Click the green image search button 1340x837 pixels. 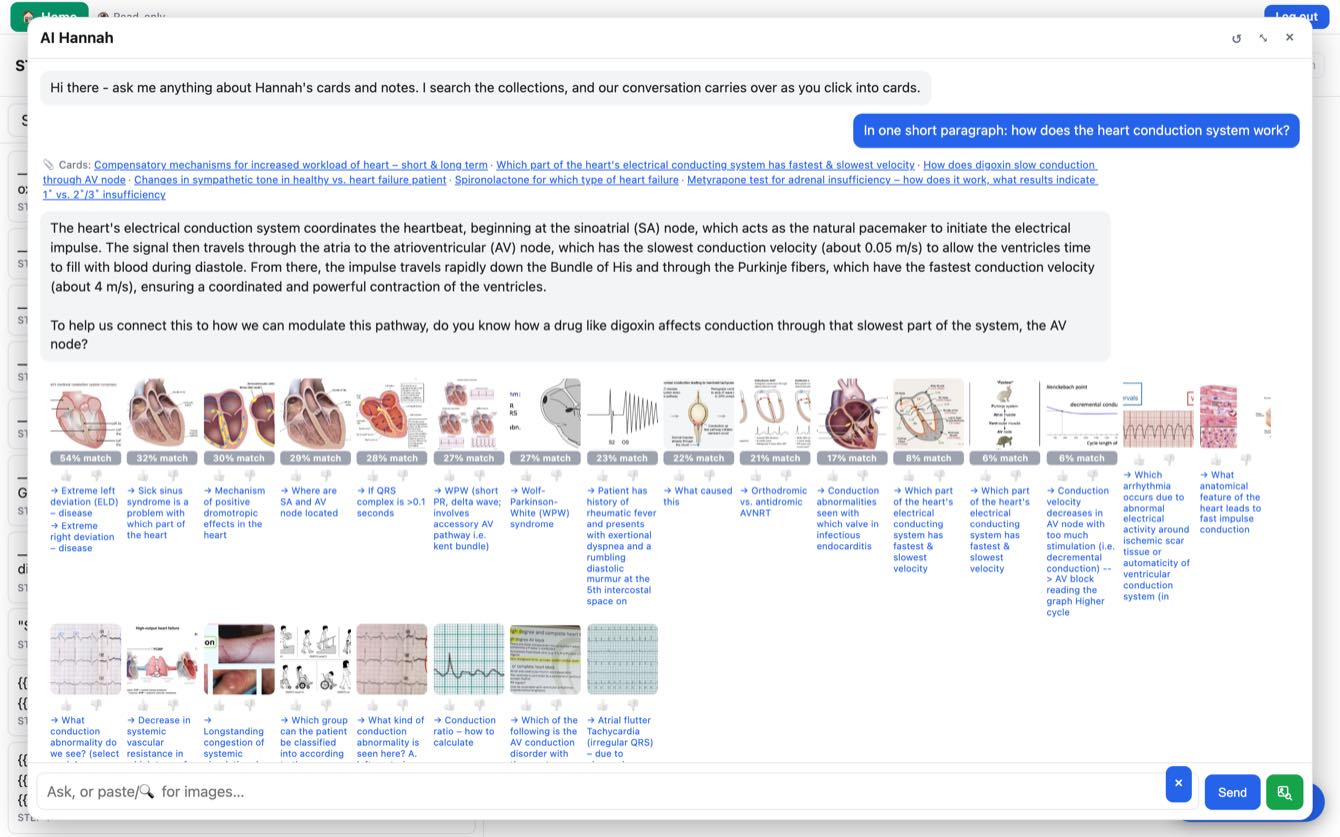coord(1284,792)
